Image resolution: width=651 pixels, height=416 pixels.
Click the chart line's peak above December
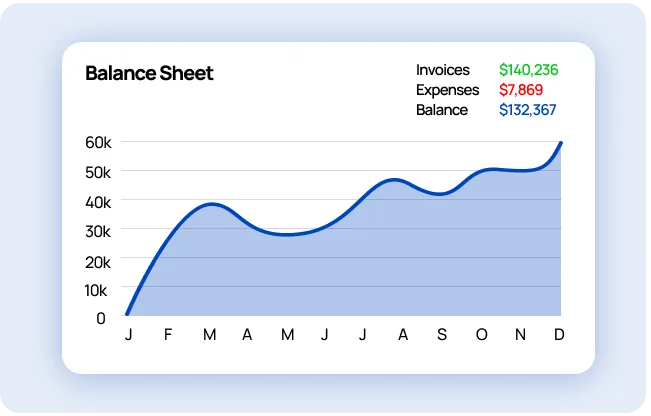click(x=560, y=143)
